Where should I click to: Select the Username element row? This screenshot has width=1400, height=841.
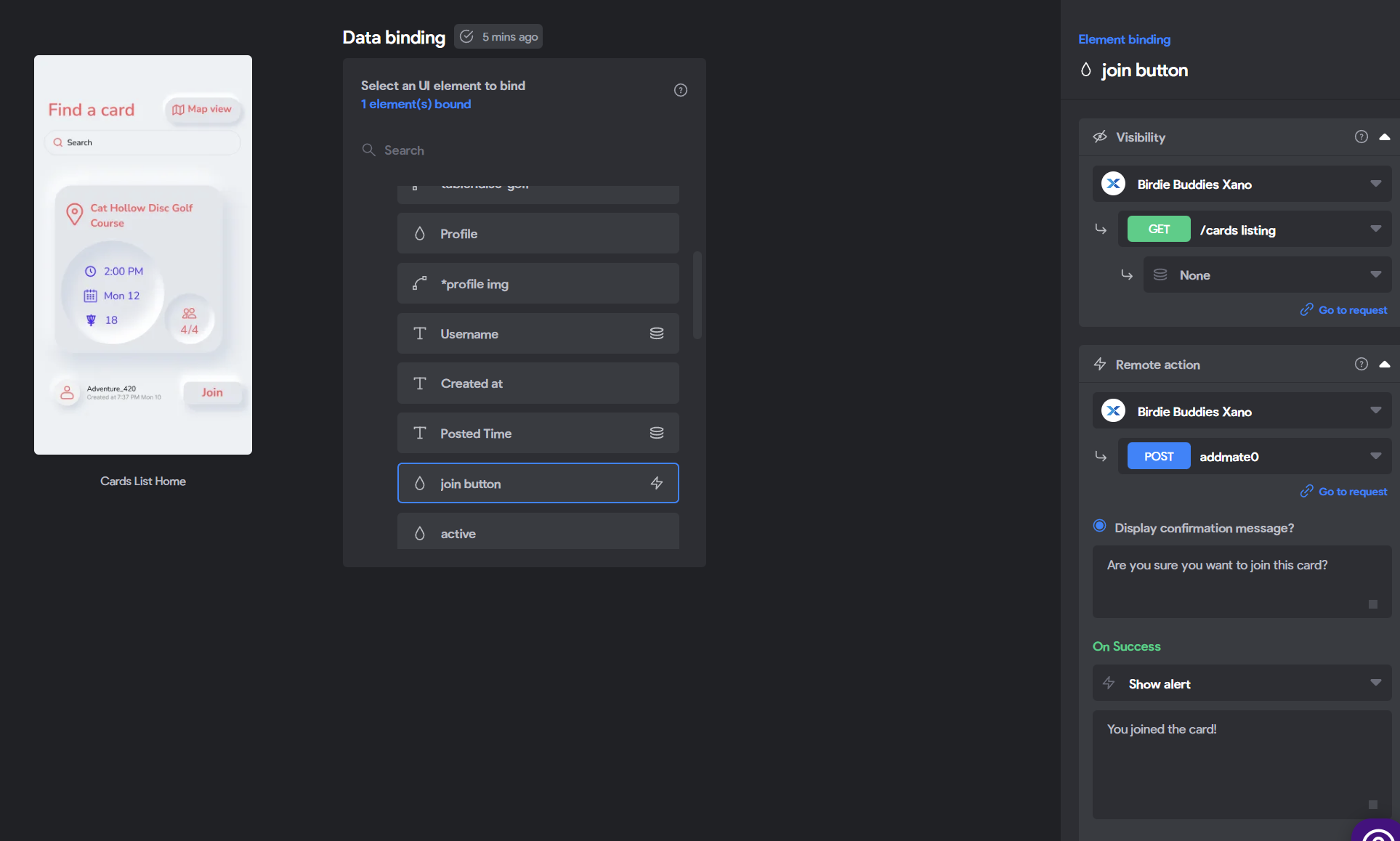pyautogui.click(x=538, y=333)
